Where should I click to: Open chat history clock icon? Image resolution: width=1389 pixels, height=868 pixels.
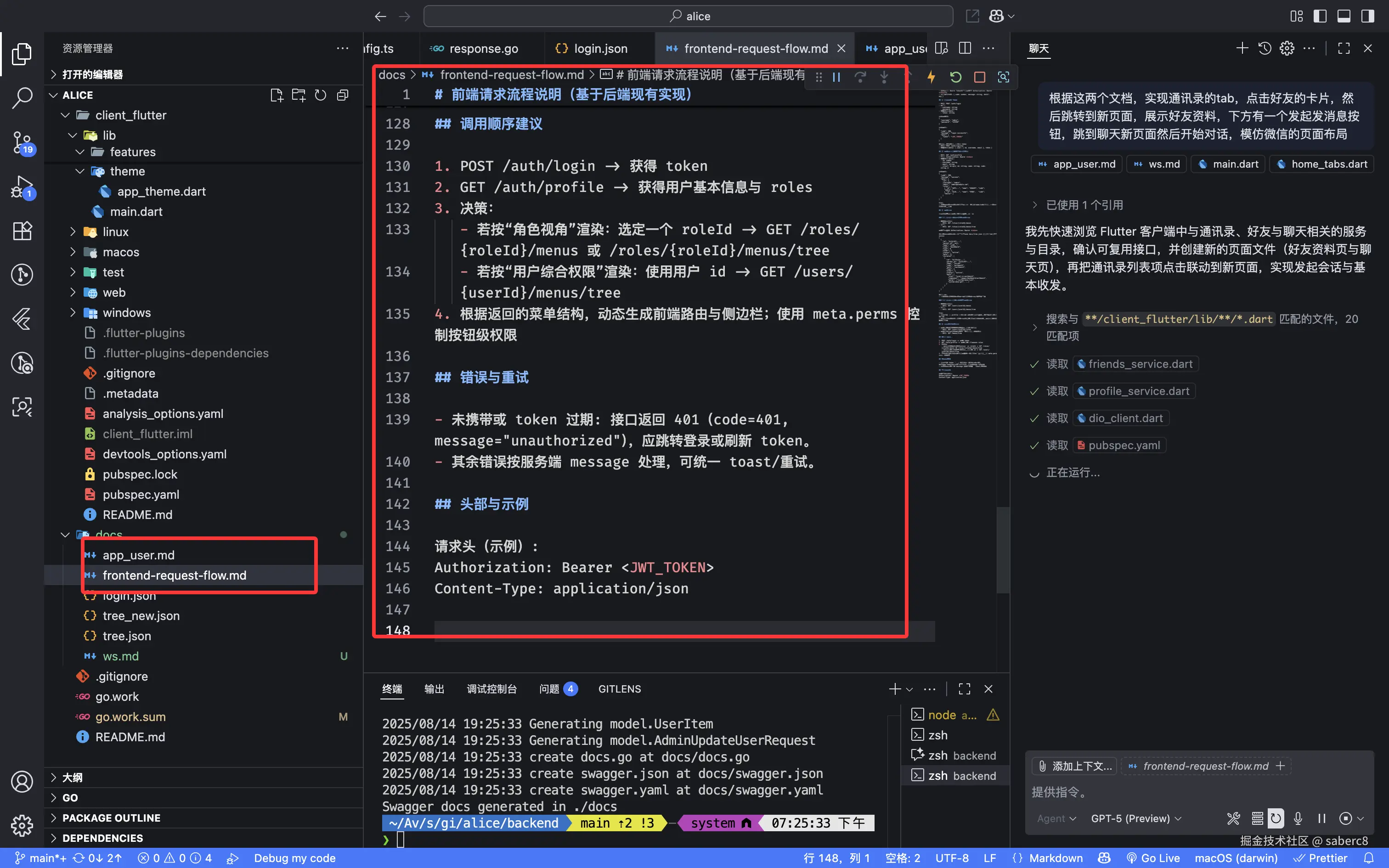point(1265,48)
